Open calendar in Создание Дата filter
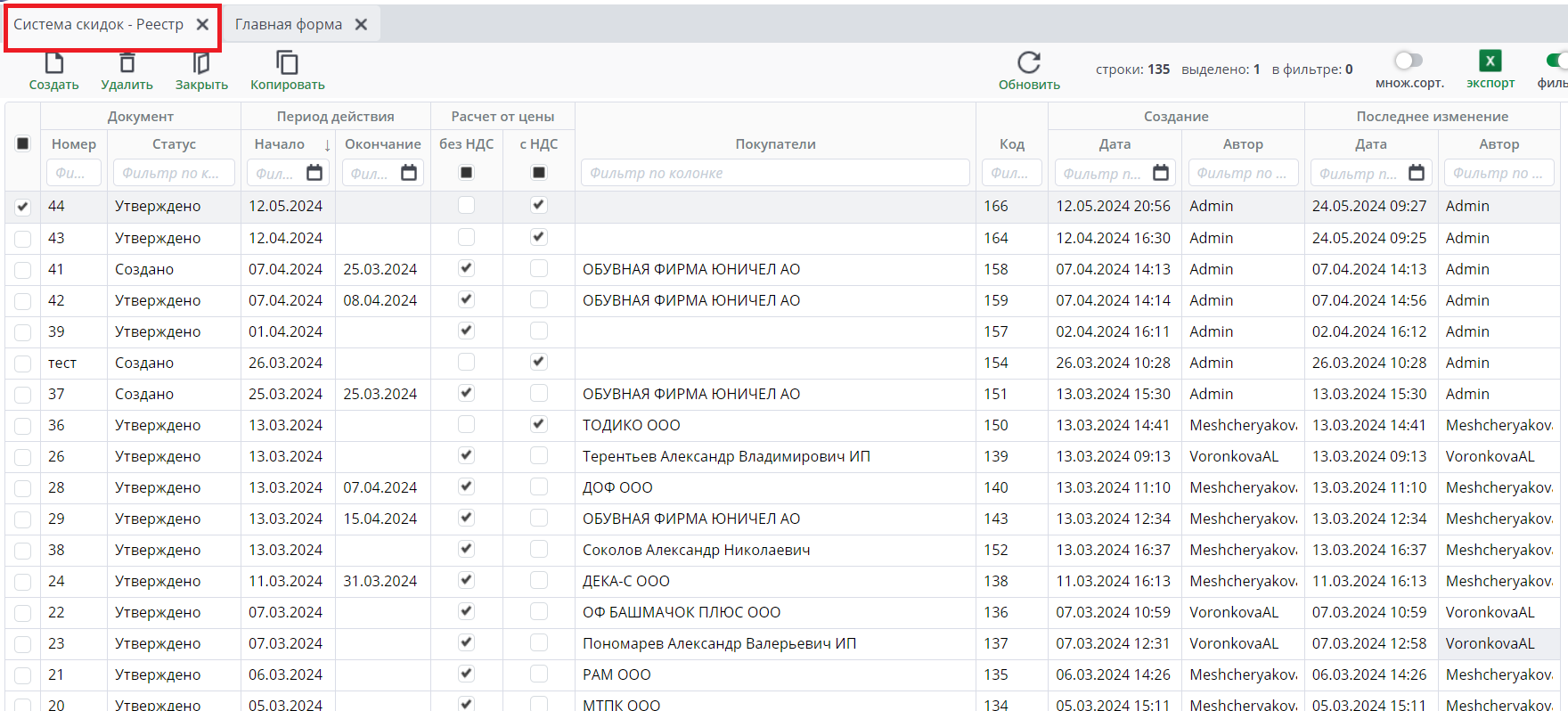 pos(1160,173)
